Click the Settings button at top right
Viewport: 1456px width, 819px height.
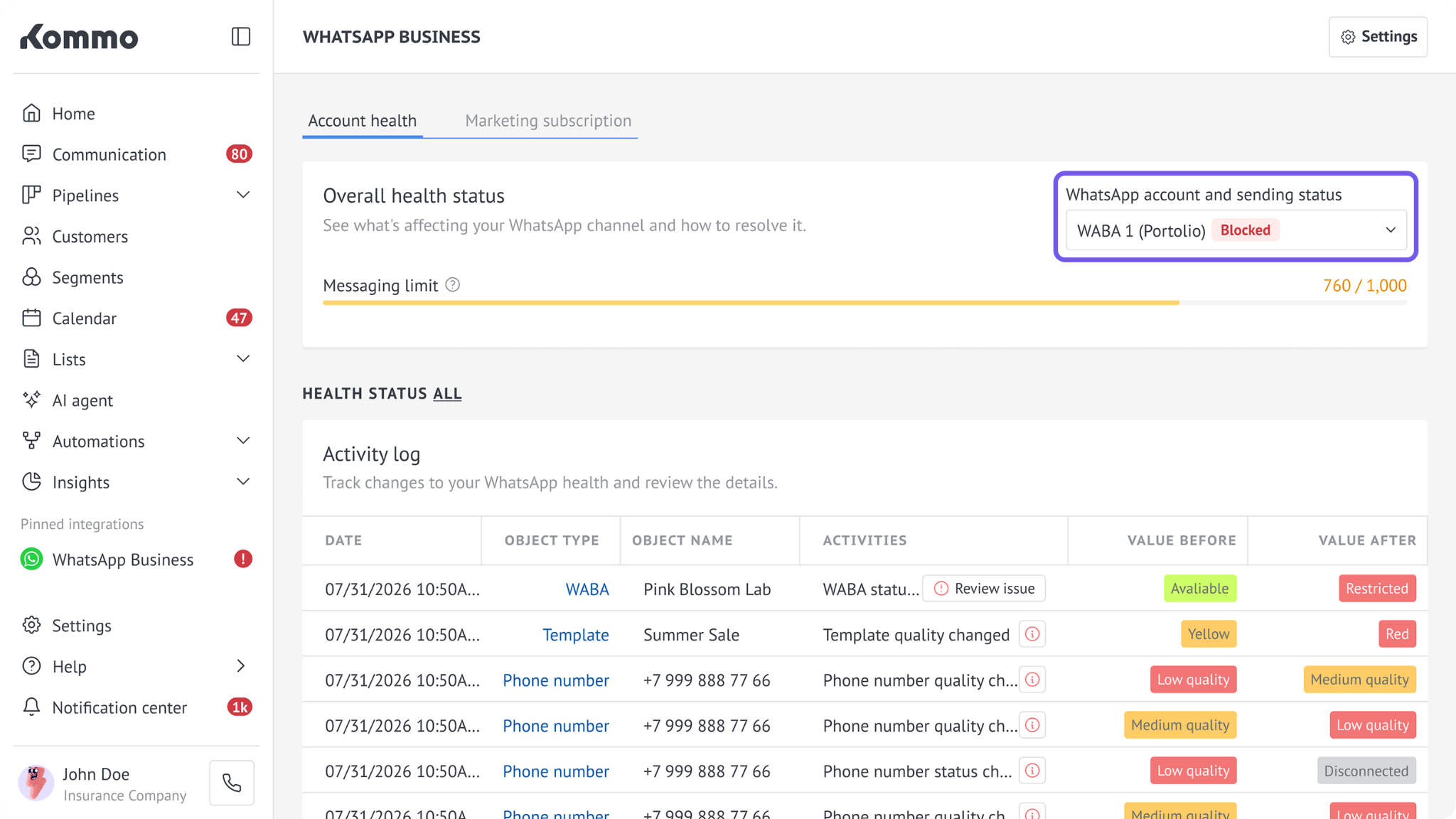pos(1378,37)
